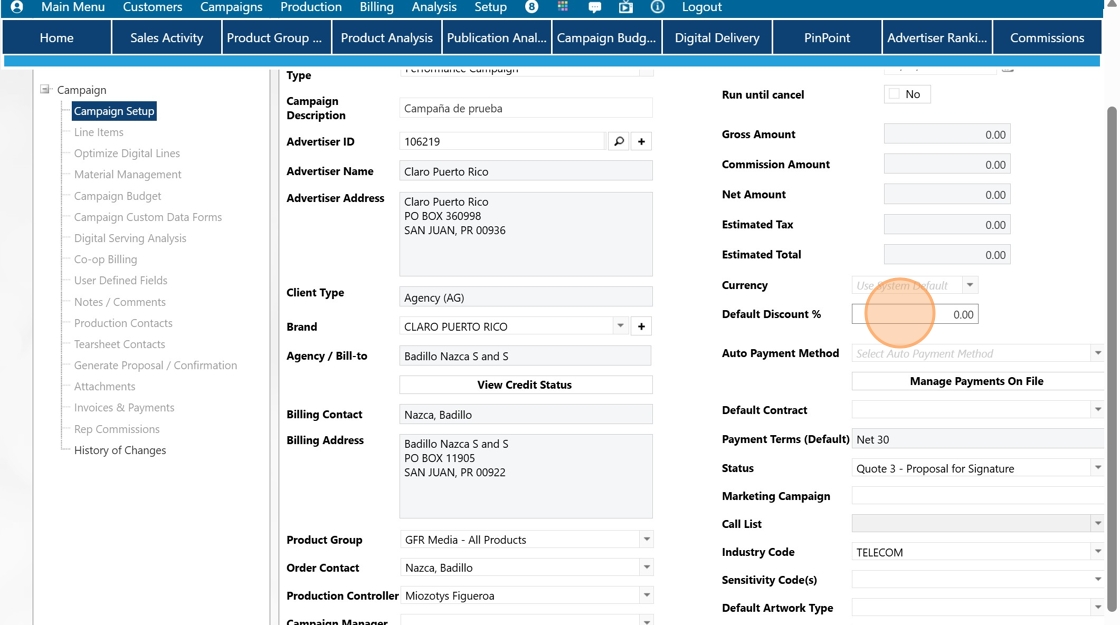Open Notes / Comments in the sidebar
This screenshot has width=1120, height=625.
click(x=120, y=302)
